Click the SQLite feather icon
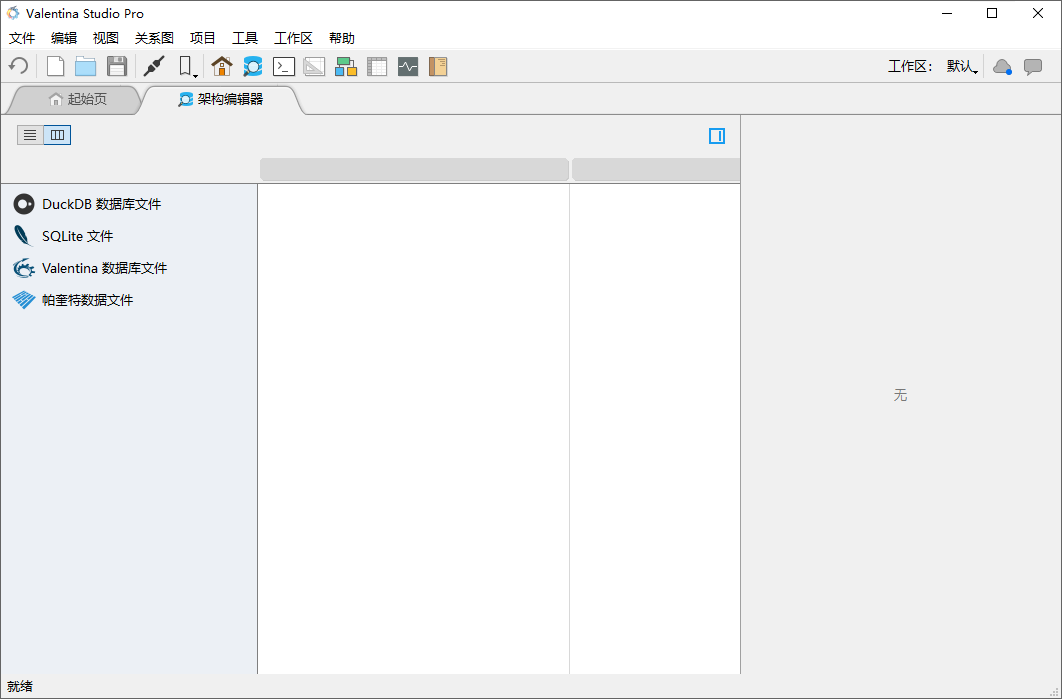The height and width of the screenshot is (699, 1062). (x=24, y=236)
